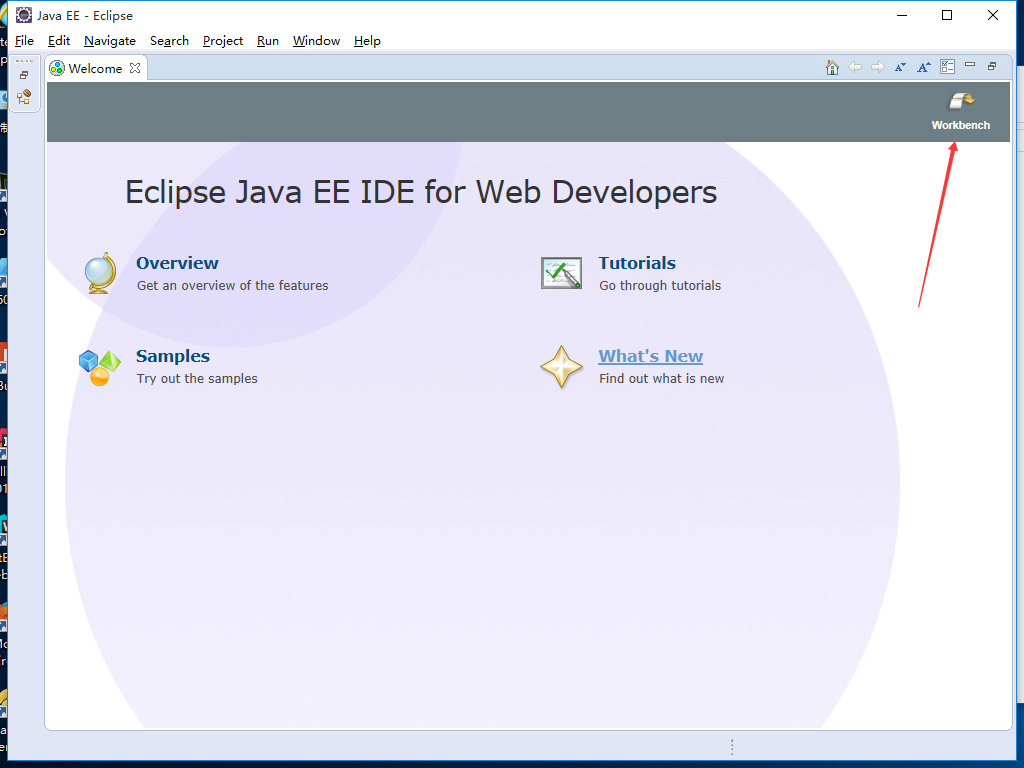Click the Samples colored shapes icon
Screen dimensions: 1024x768
click(99, 367)
